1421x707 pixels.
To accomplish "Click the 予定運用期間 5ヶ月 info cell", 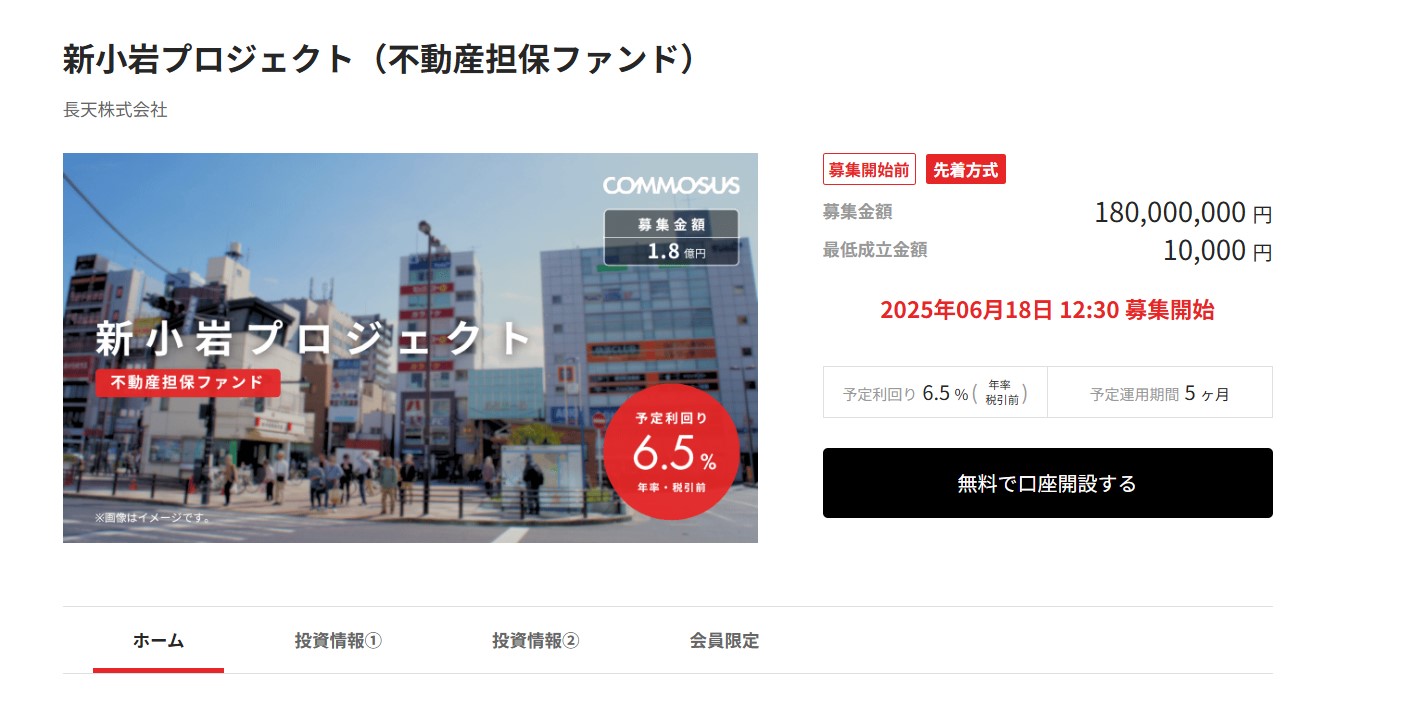I will point(1160,392).
